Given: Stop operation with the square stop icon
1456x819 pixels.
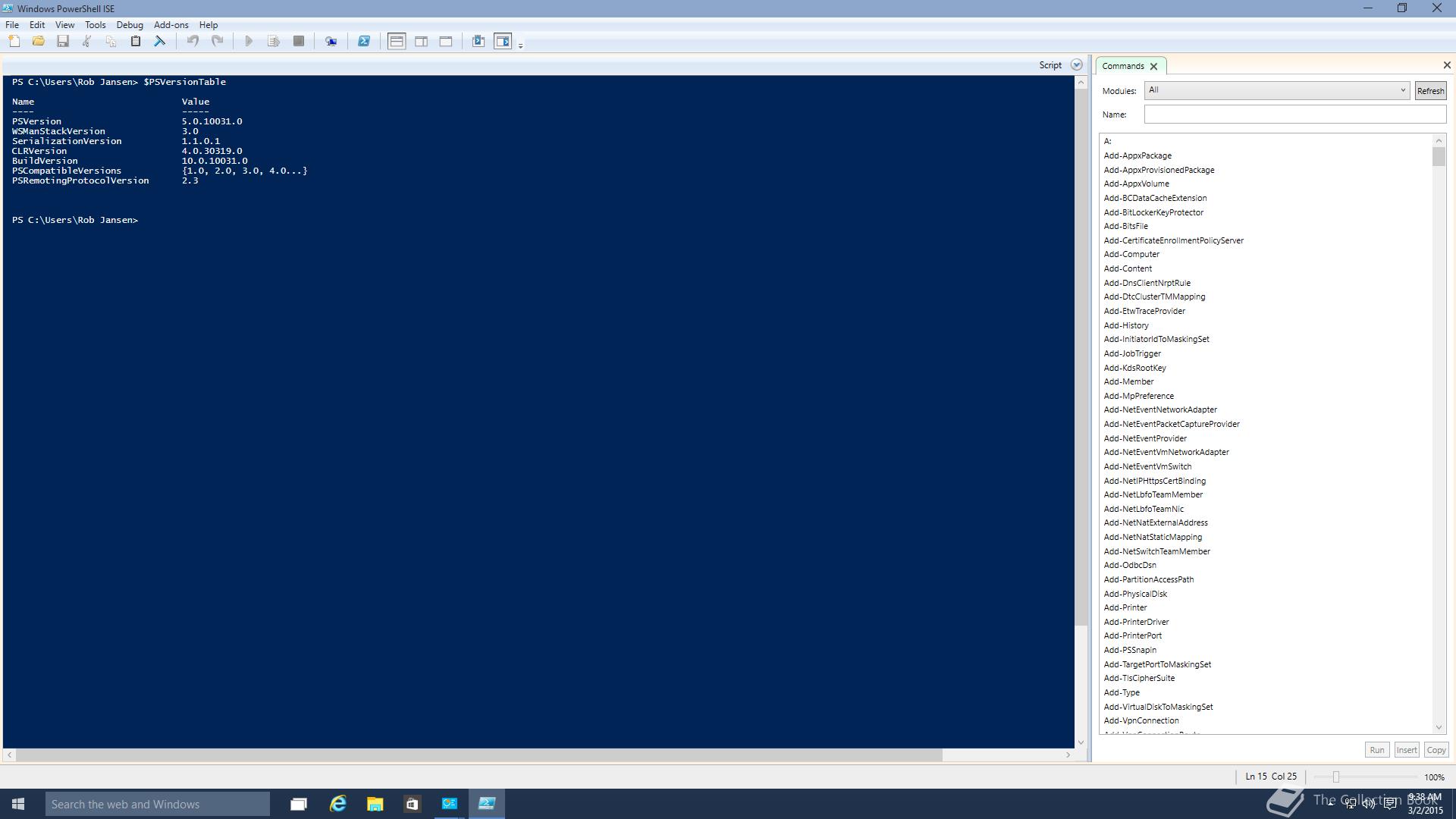Looking at the screenshot, I should (299, 42).
